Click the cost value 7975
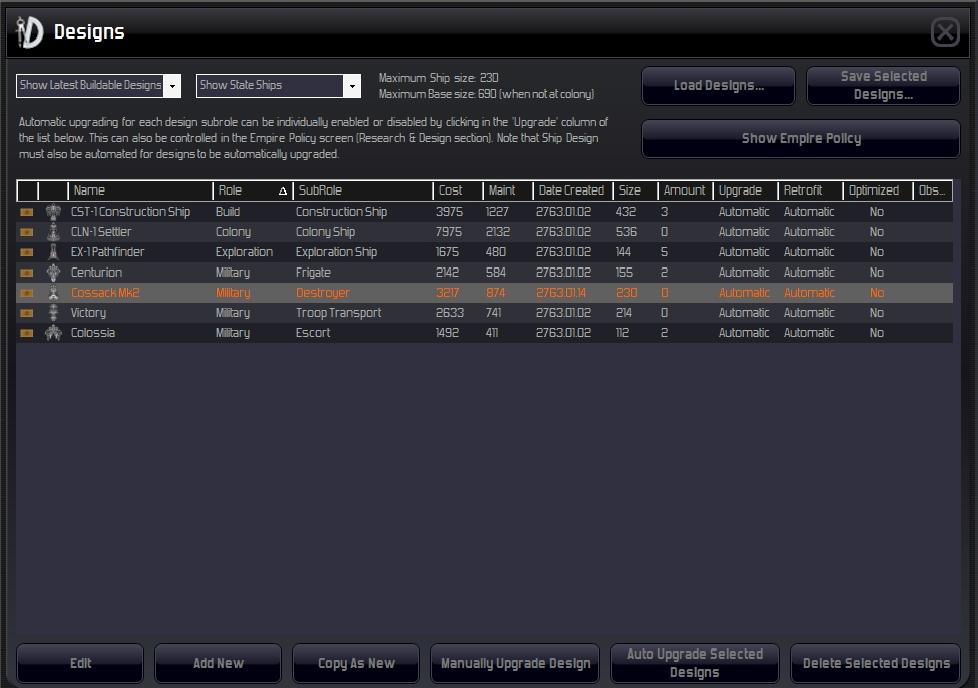978x688 pixels. coord(449,232)
